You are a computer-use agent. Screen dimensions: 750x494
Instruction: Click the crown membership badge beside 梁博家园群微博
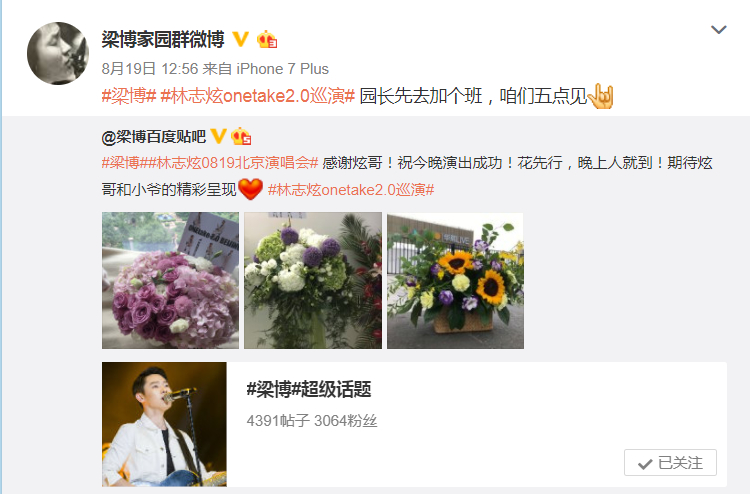(x=267, y=39)
